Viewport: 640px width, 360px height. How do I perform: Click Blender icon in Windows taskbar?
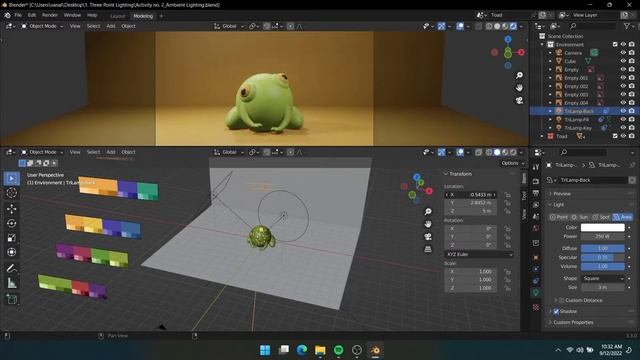tap(375, 350)
